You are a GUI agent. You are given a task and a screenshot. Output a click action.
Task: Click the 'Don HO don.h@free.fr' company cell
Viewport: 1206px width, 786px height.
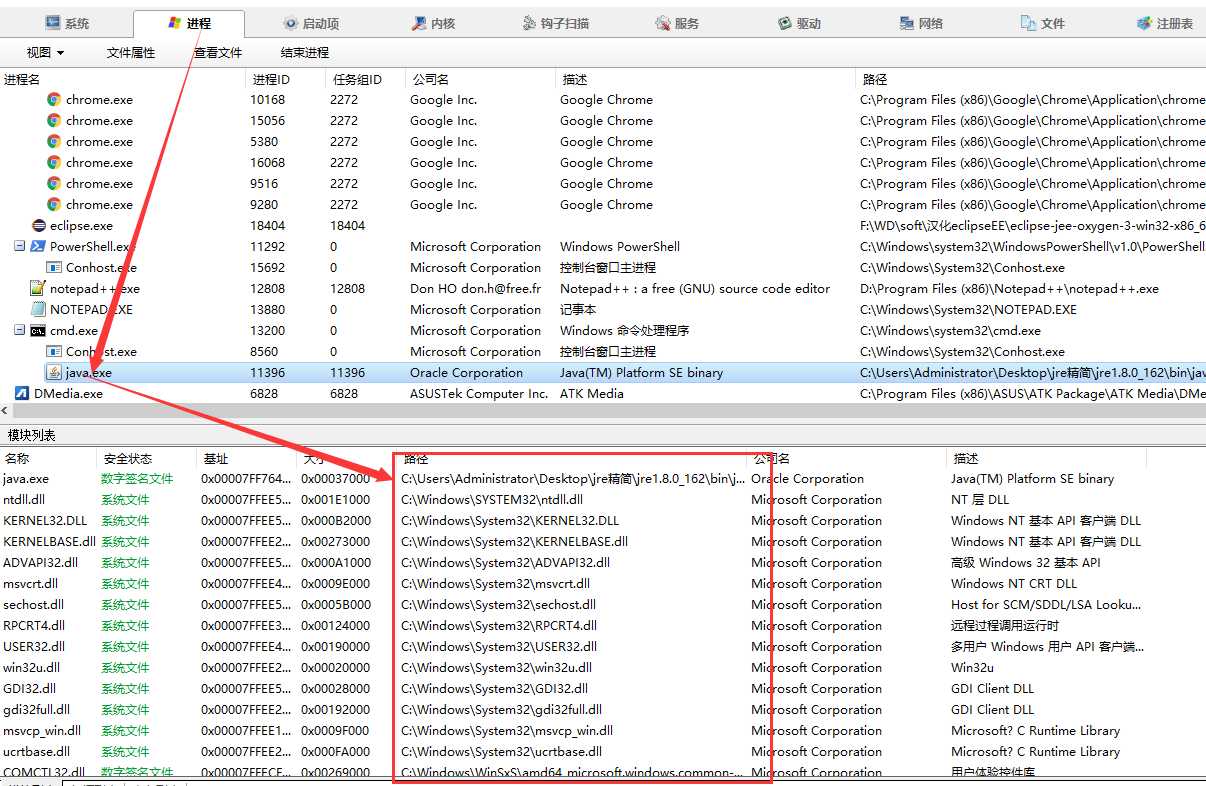tap(475, 289)
